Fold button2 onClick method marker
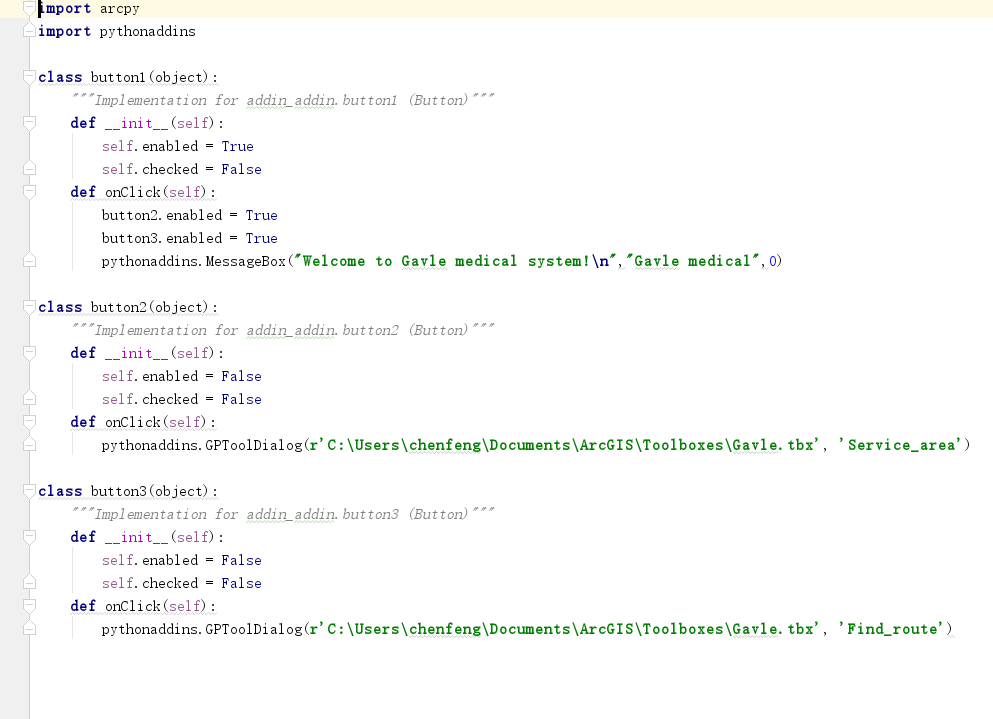993x719 pixels. coord(29,422)
